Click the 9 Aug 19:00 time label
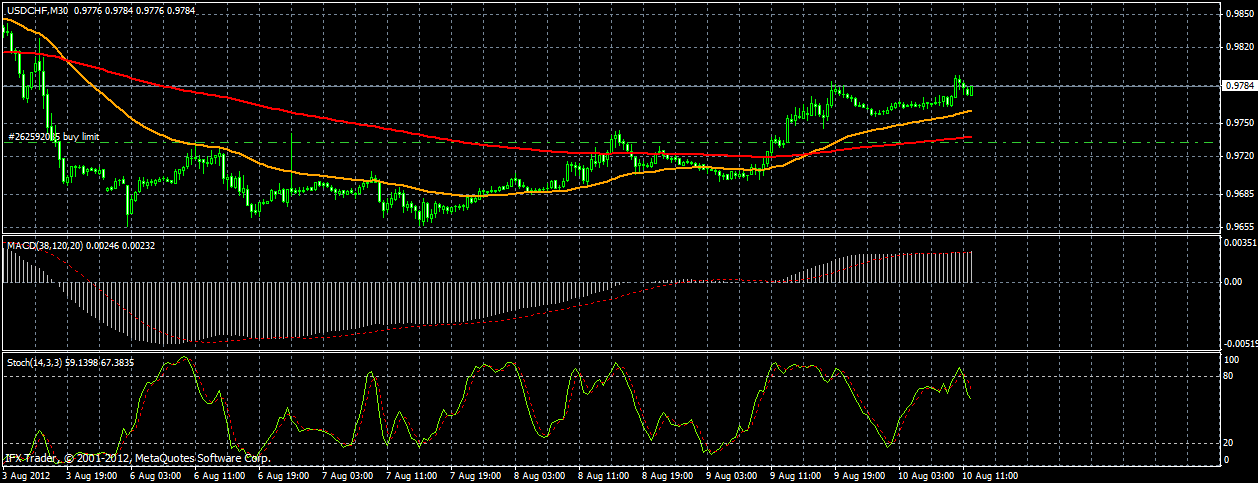This screenshot has width=1258, height=483. click(x=858, y=476)
